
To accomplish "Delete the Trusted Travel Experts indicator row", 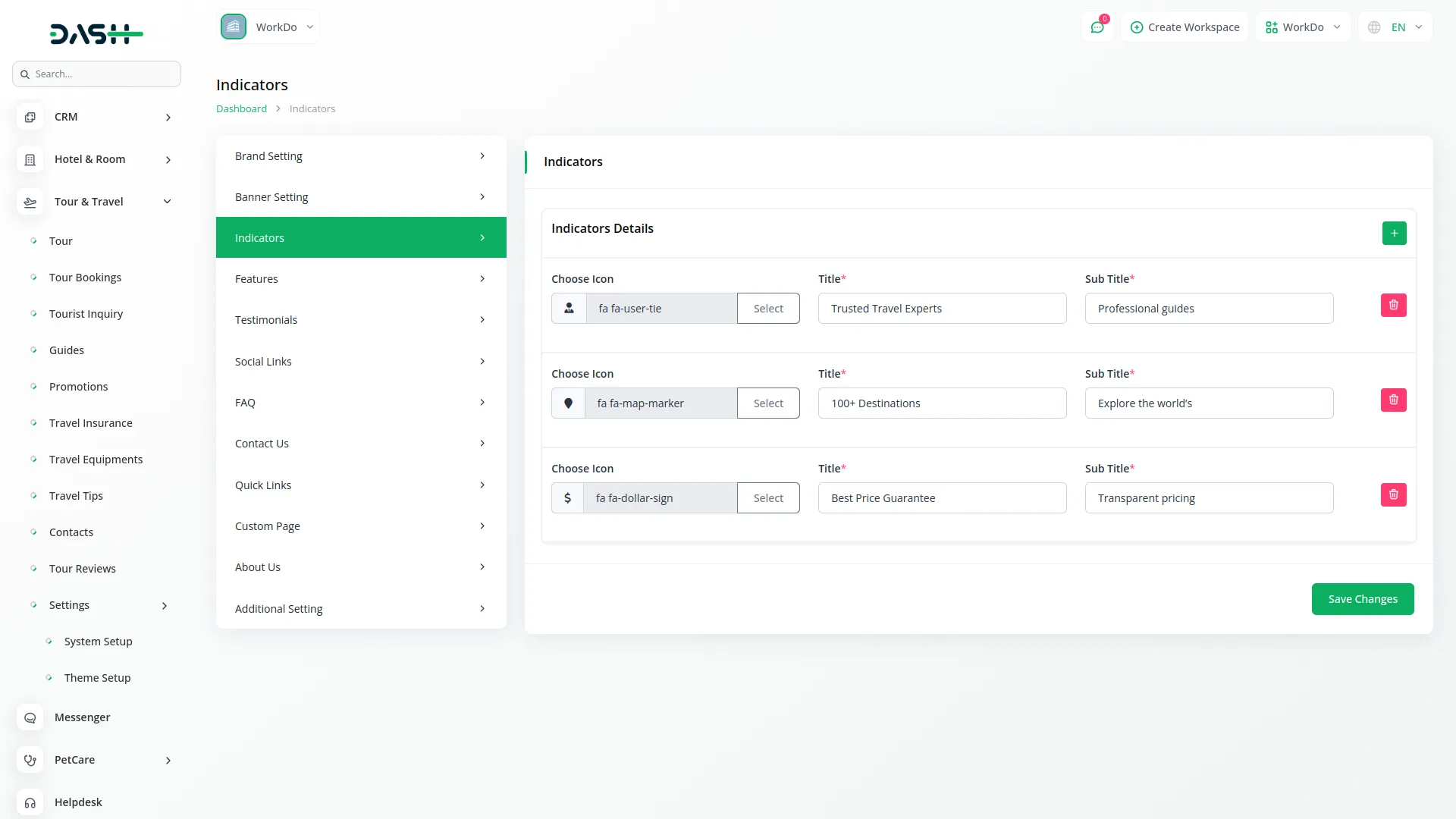I will (1393, 305).
